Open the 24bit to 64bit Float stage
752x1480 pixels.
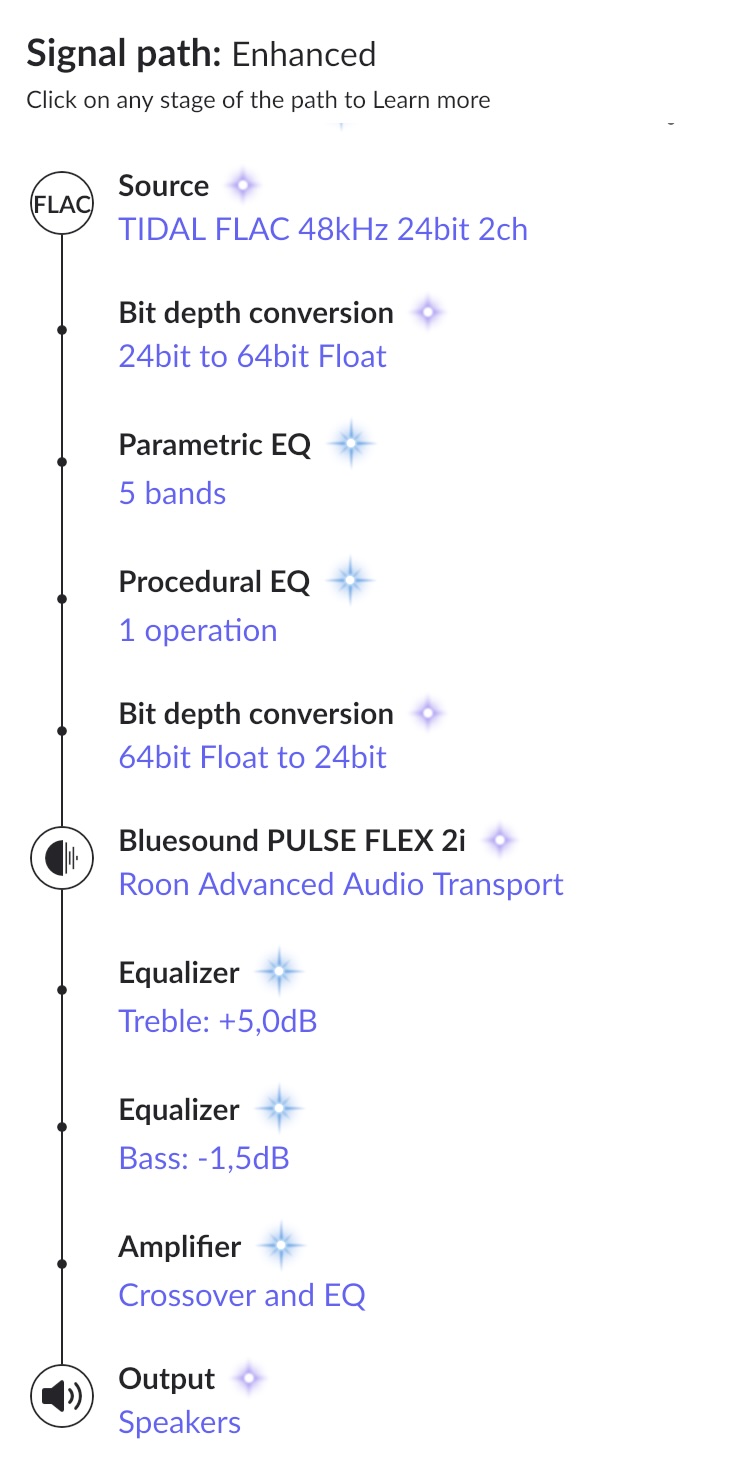pyautogui.click(x=252, y=357)
